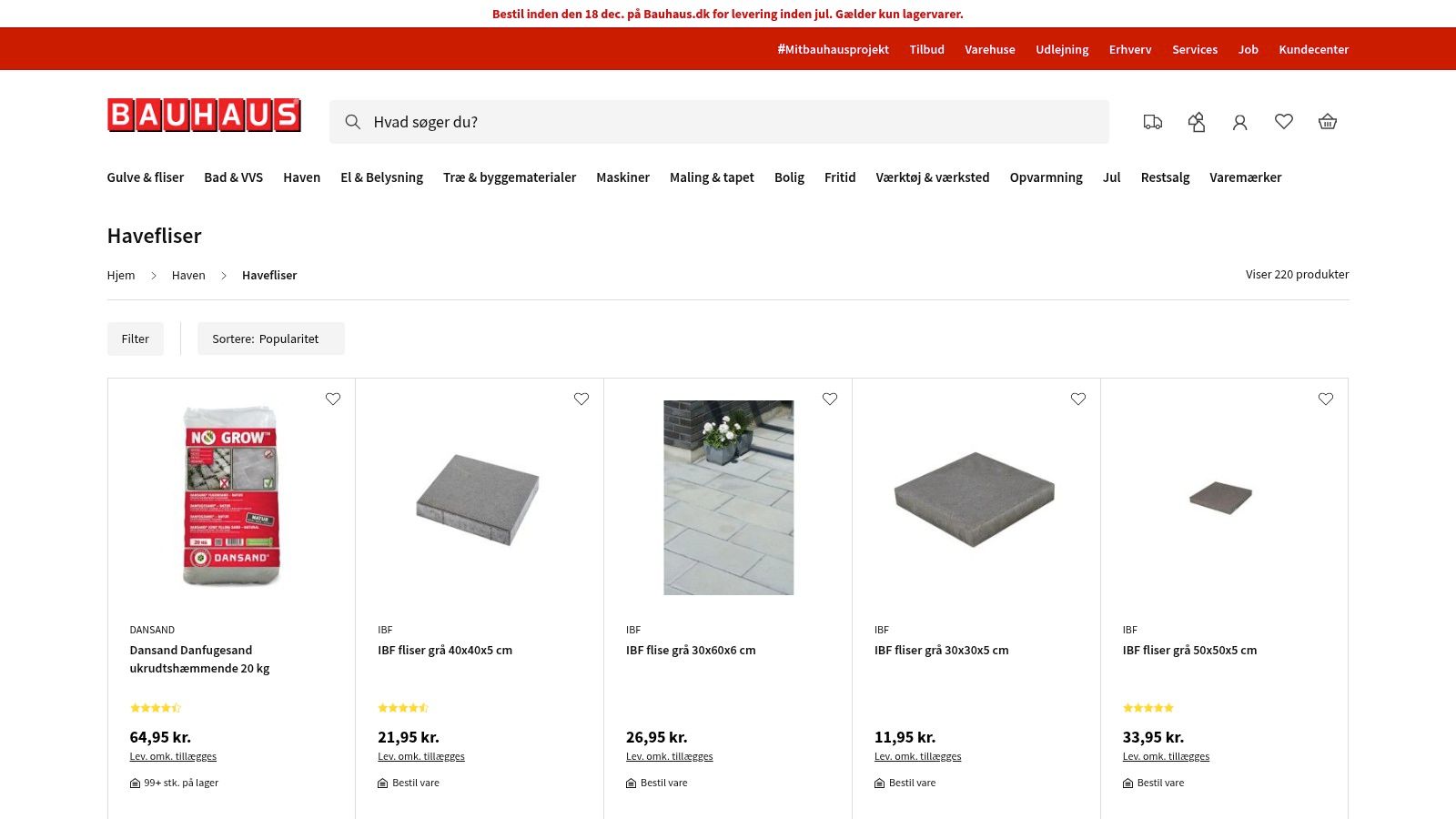Open the wishlist heart in header
The height and width of the screenshot is (819, 1456).
1284,121
